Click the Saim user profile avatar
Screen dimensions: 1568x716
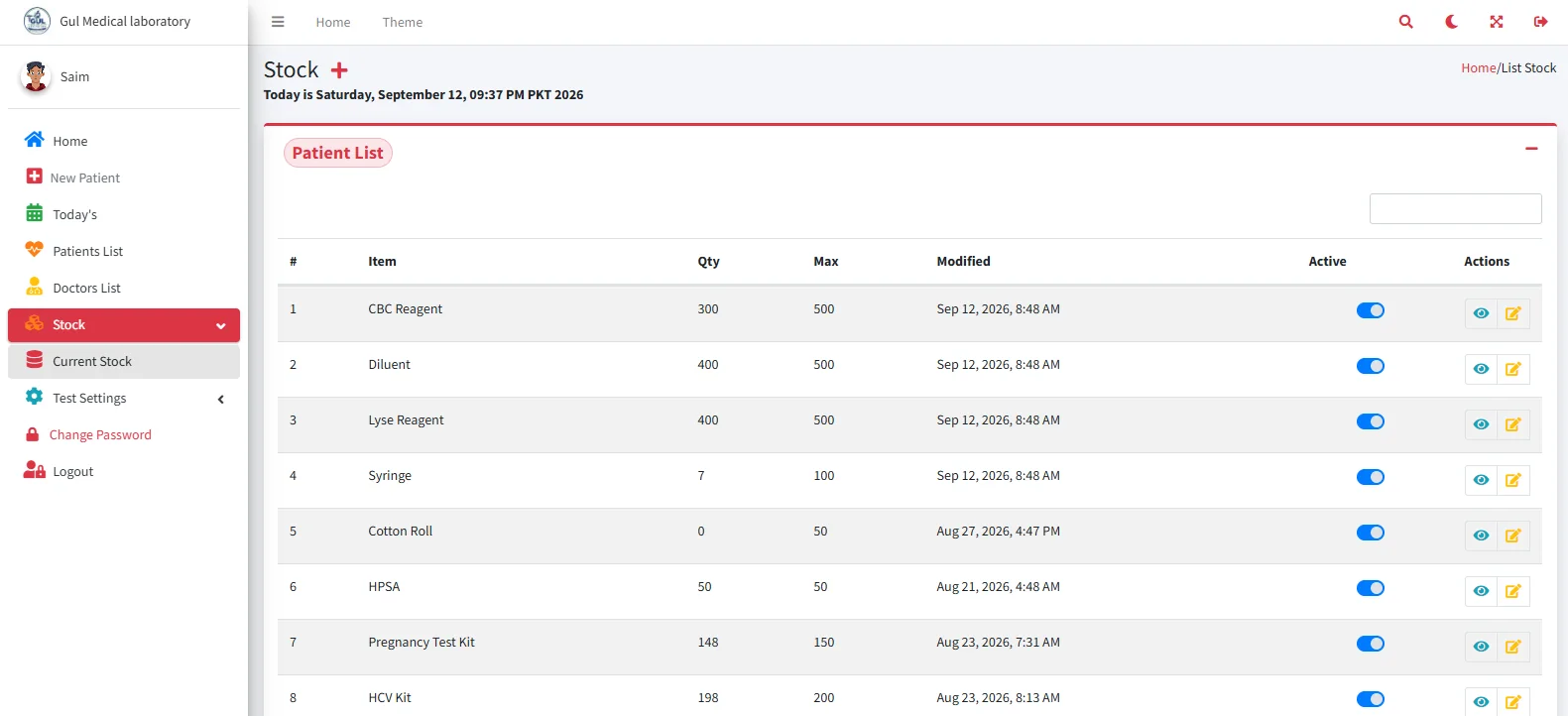[x=36, y=76]
